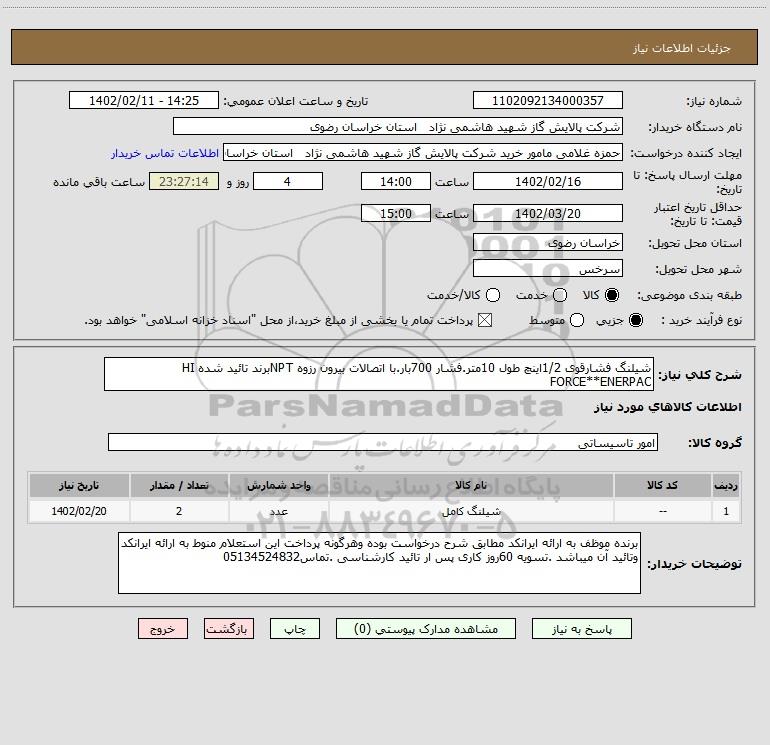Select the جزیی purchase type radio
770x745 pixels.
[x=635, y=321]
